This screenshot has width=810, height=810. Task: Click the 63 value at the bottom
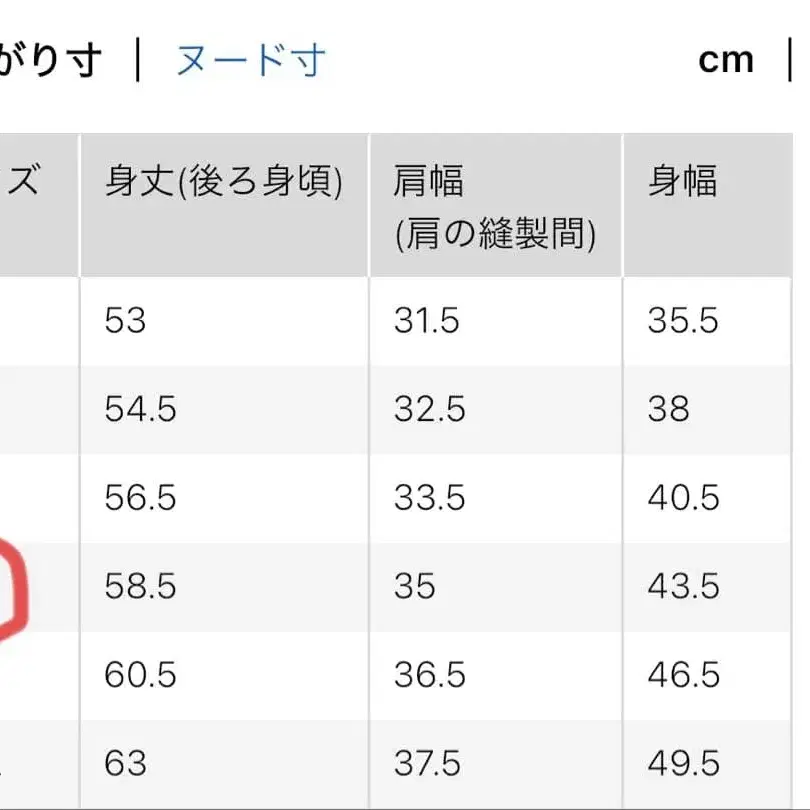point(120,761)
